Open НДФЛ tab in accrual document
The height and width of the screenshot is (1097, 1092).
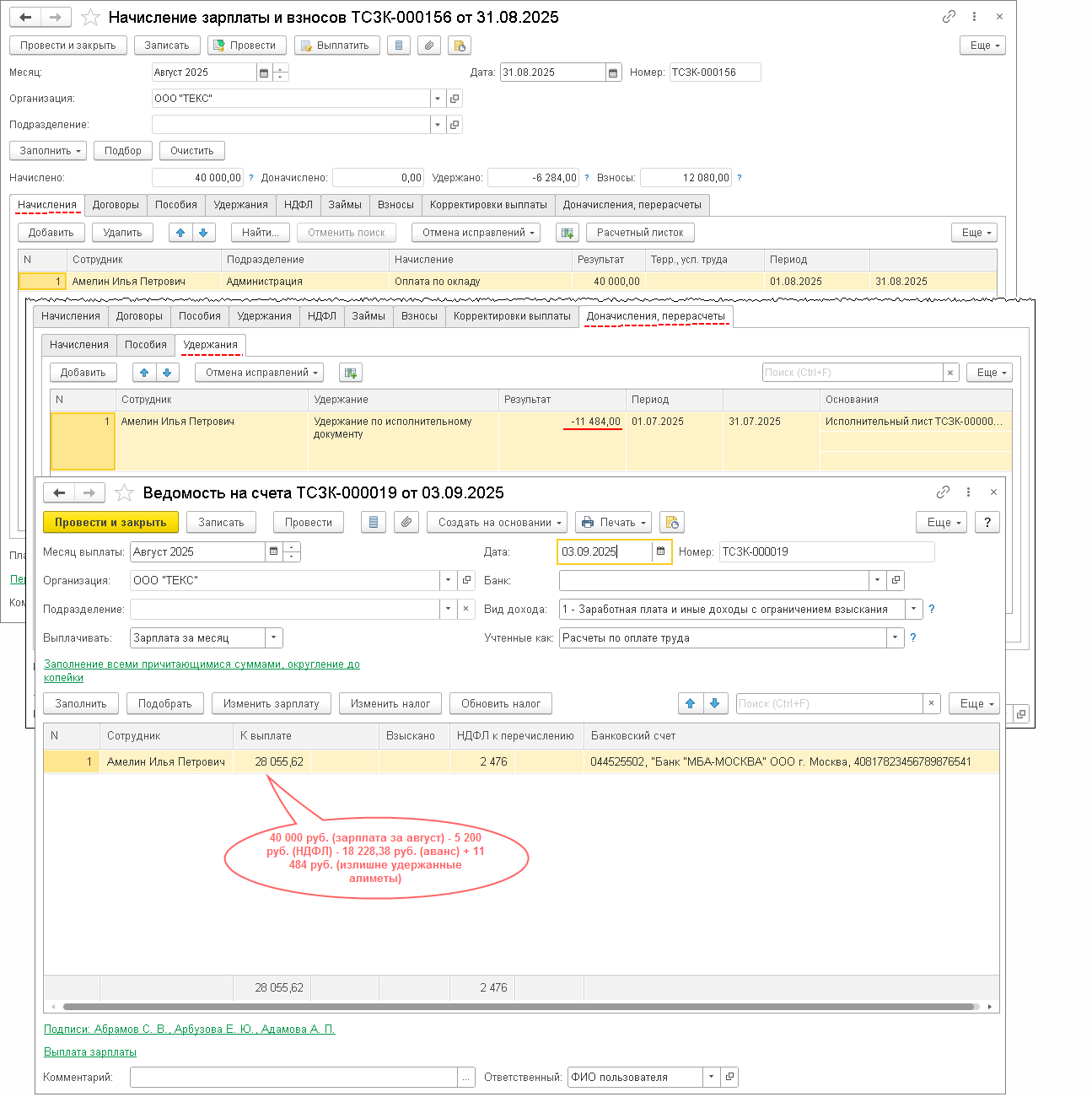(x=299, y=205)
